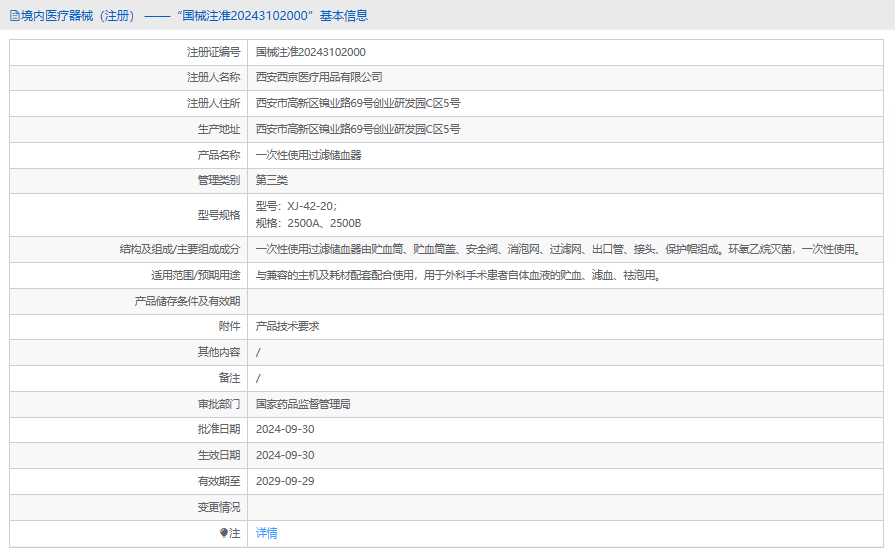895x552 pixels.
Task: Click the 管理类别 label
Action: pos(219,180)
